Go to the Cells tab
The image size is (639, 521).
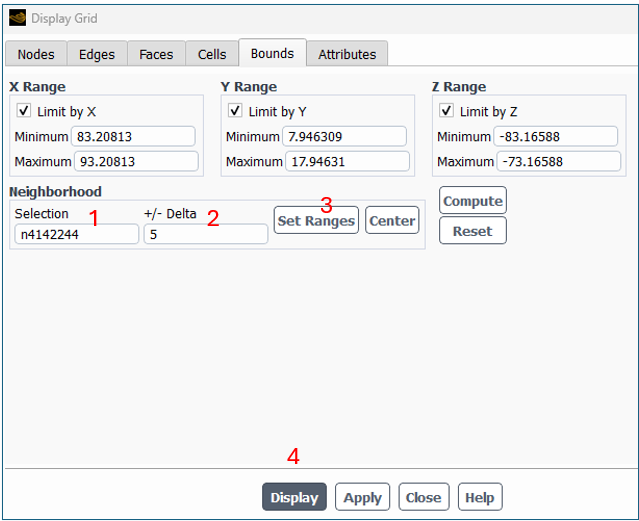(x=212, y=54)
